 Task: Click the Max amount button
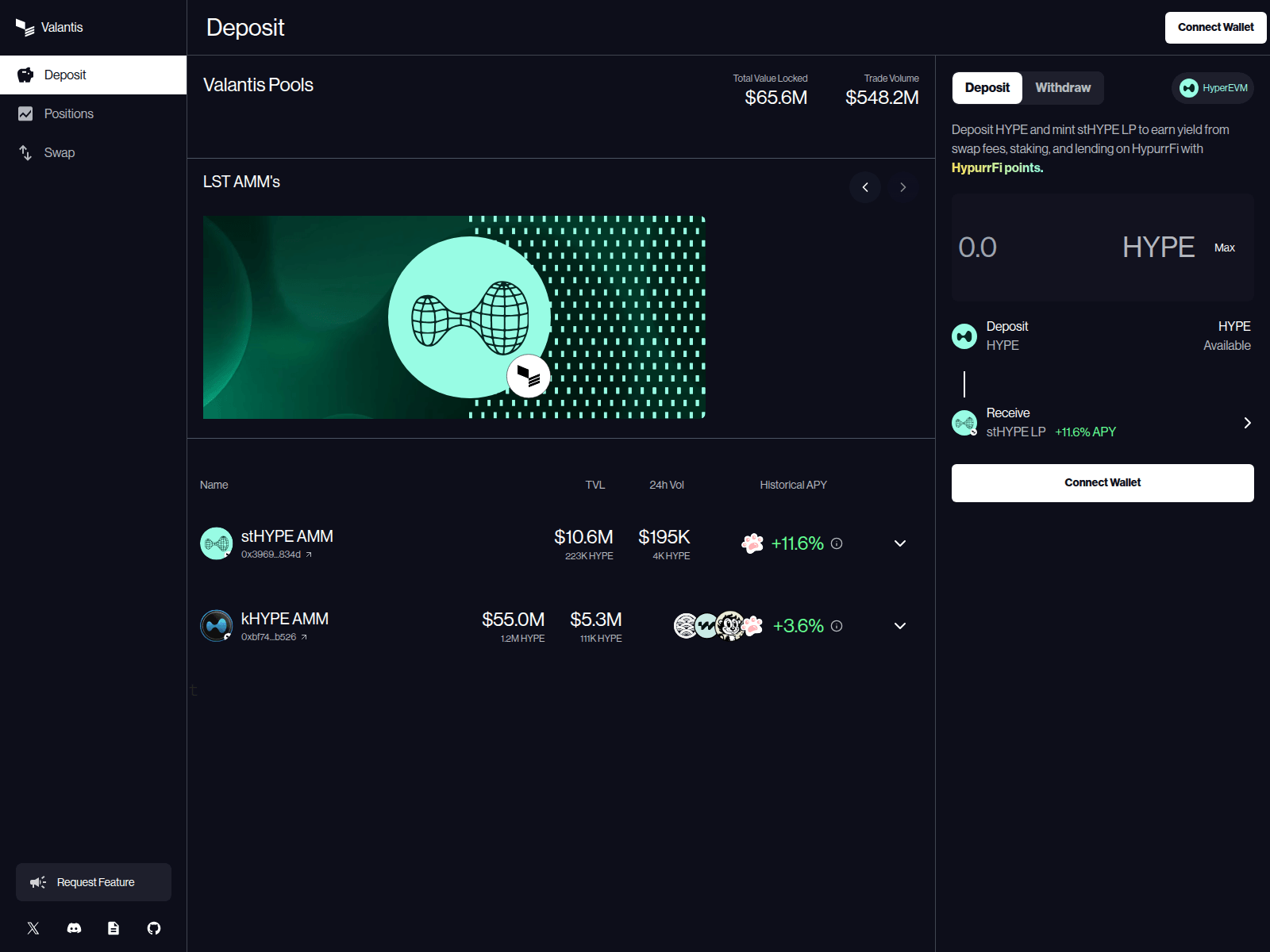tap(1225, 248)
